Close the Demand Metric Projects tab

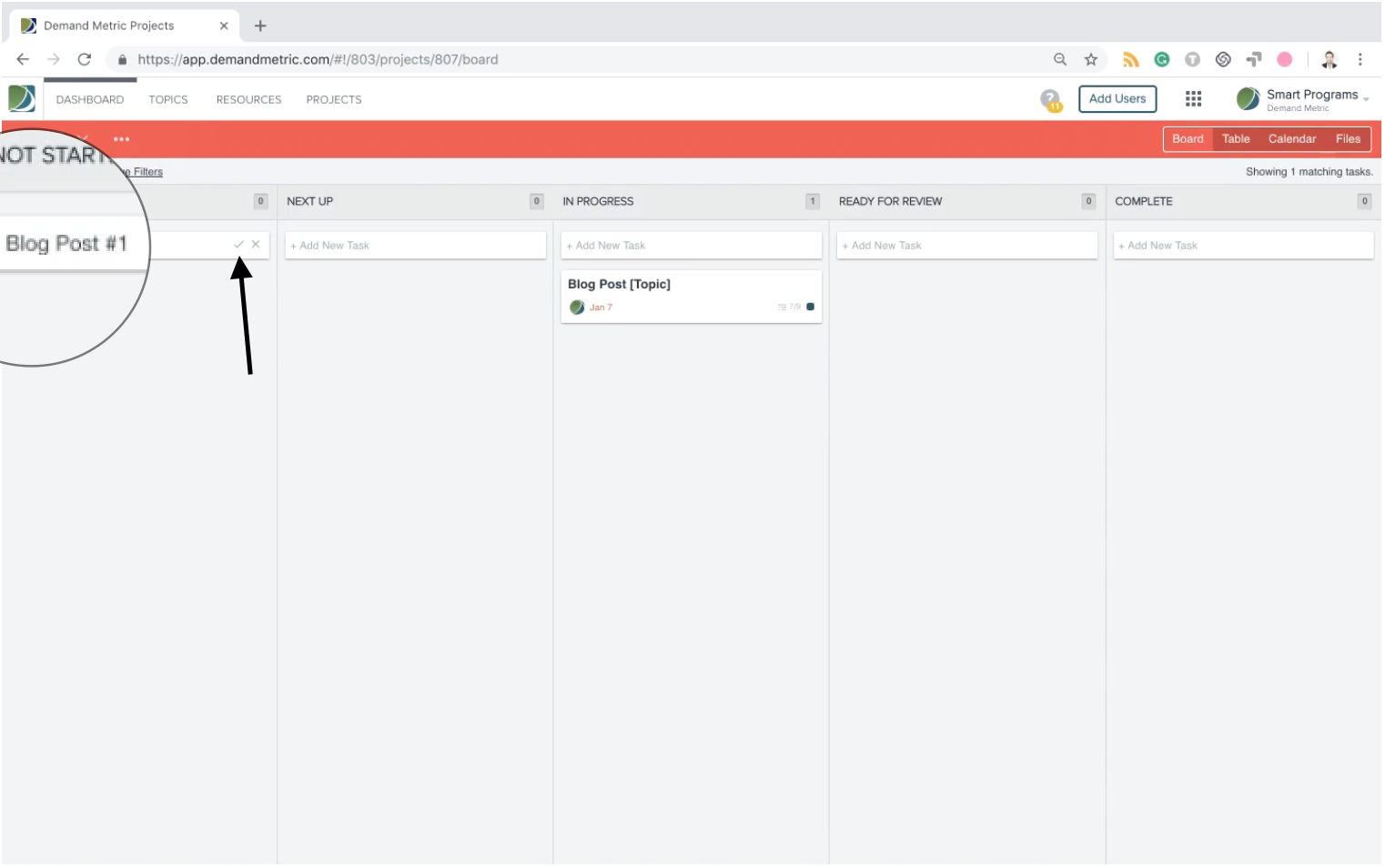point(224,25)
